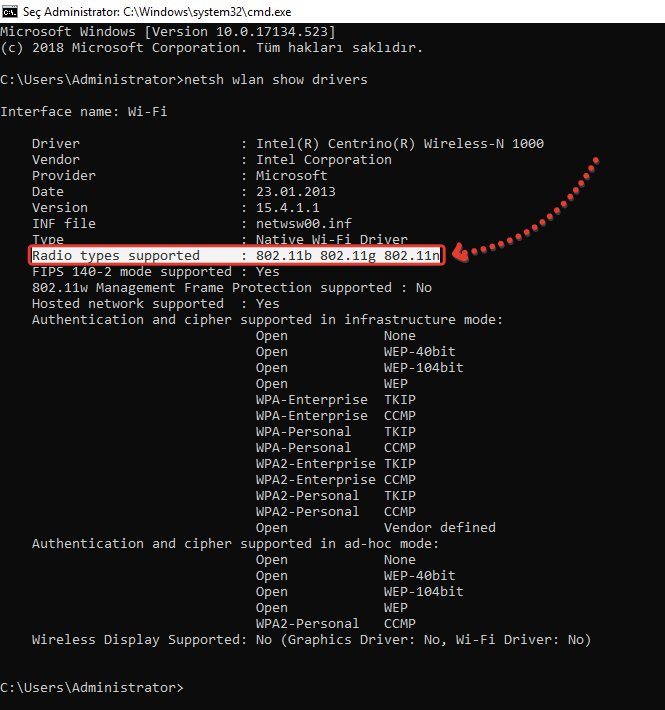Click the 802.11w Management Frame Protection line
The height and width of the screenshot is (710, 665).
pos(231,288)
